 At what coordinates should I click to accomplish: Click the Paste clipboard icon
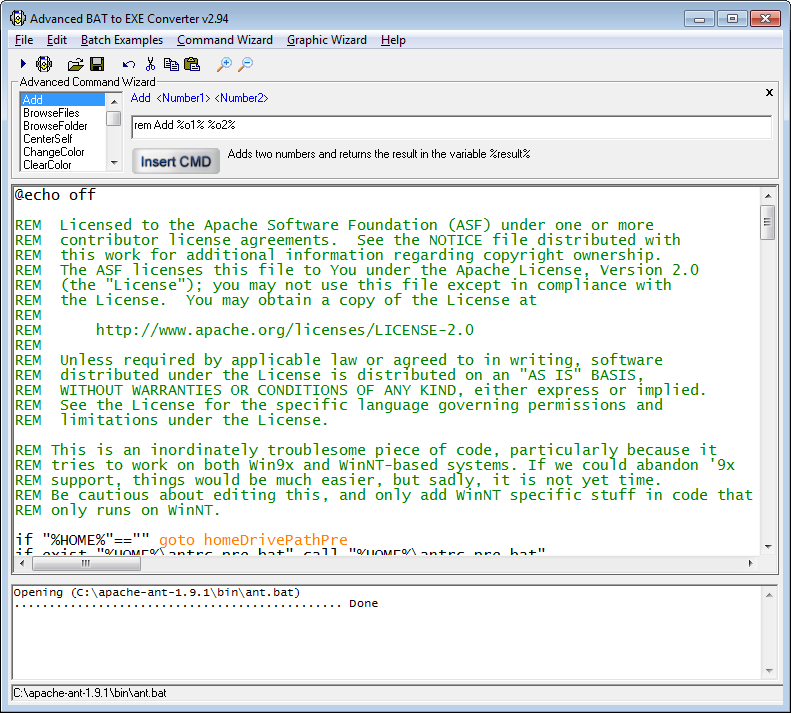[x=192, y=64]
